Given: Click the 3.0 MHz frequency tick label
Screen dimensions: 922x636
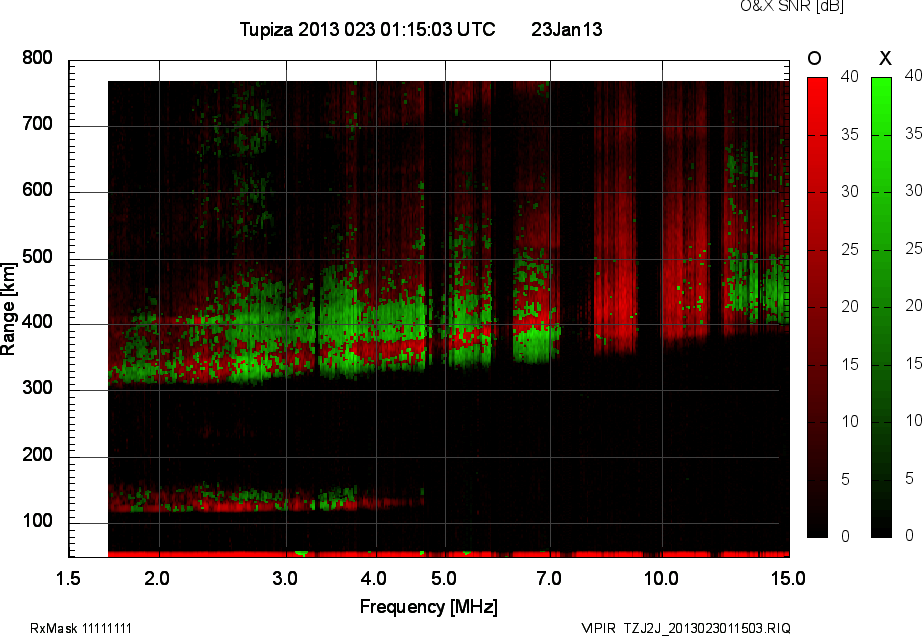Looking at the screenshot, I should tap(285, 578).
